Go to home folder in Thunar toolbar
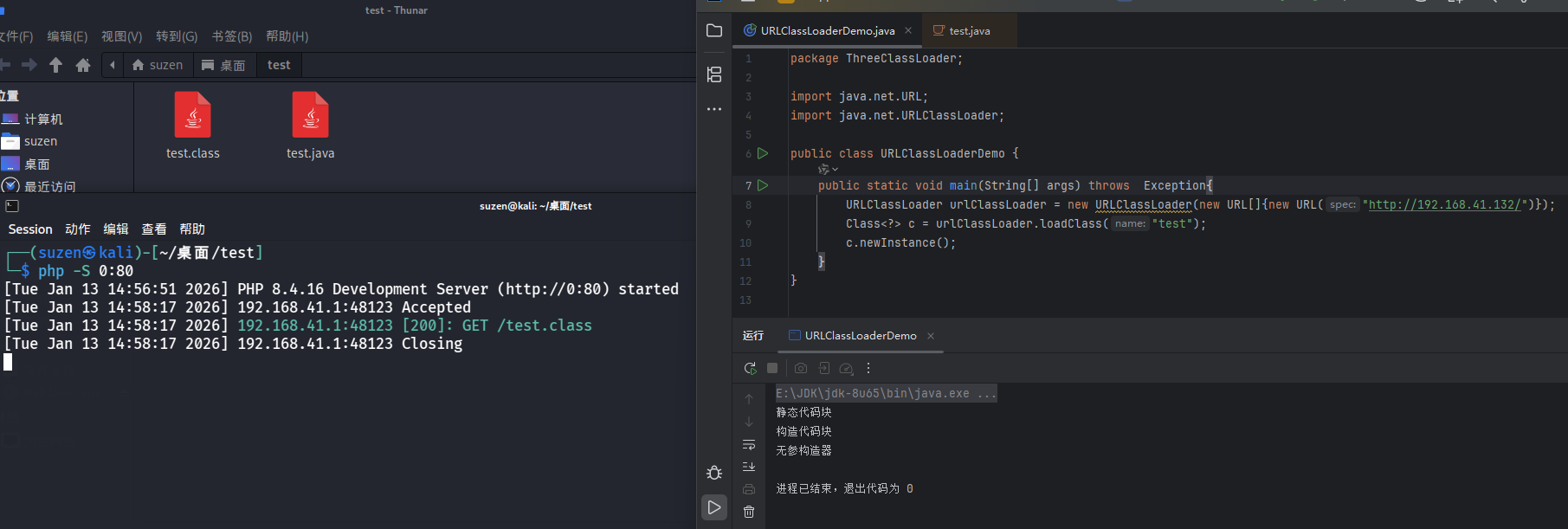This screenshot has width=1568, height=529. pos(83,65)
